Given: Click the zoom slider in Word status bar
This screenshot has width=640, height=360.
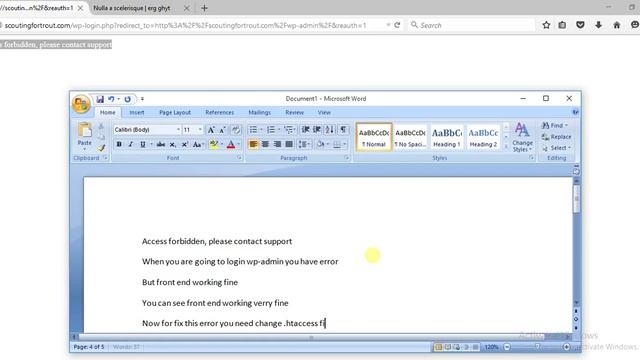Looking at the screenshot, I should (x=537, y=347).
